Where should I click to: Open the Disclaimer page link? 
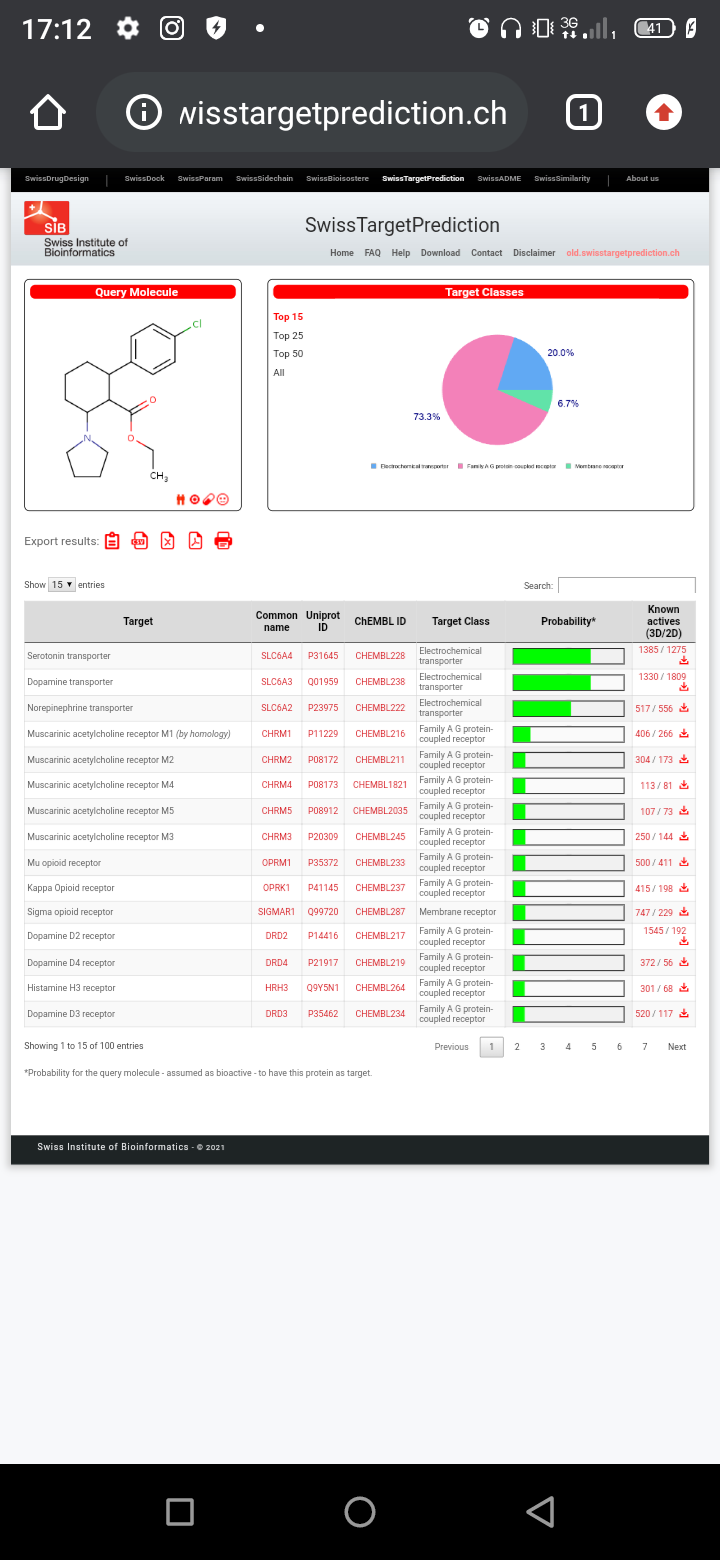point(534,253)
